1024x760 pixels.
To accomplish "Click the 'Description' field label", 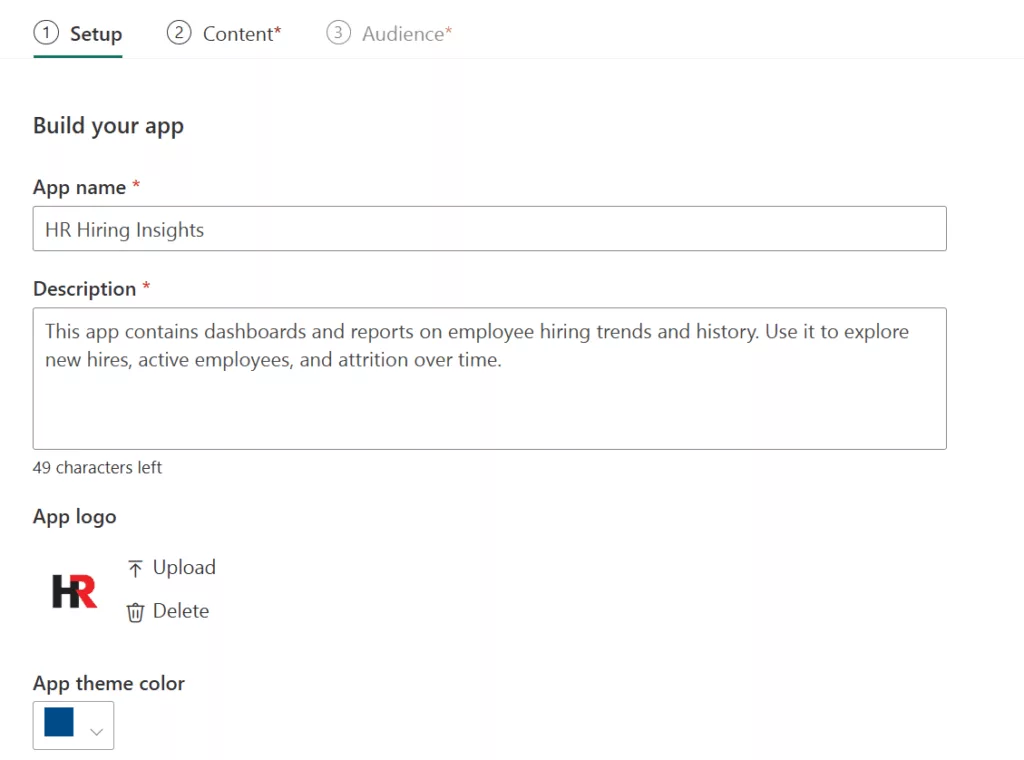I will click(84, 289).
